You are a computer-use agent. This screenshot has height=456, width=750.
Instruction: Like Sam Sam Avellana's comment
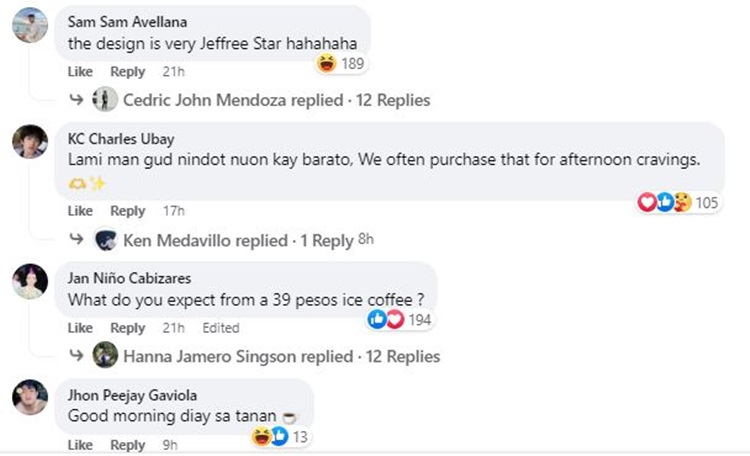point(80,72)
